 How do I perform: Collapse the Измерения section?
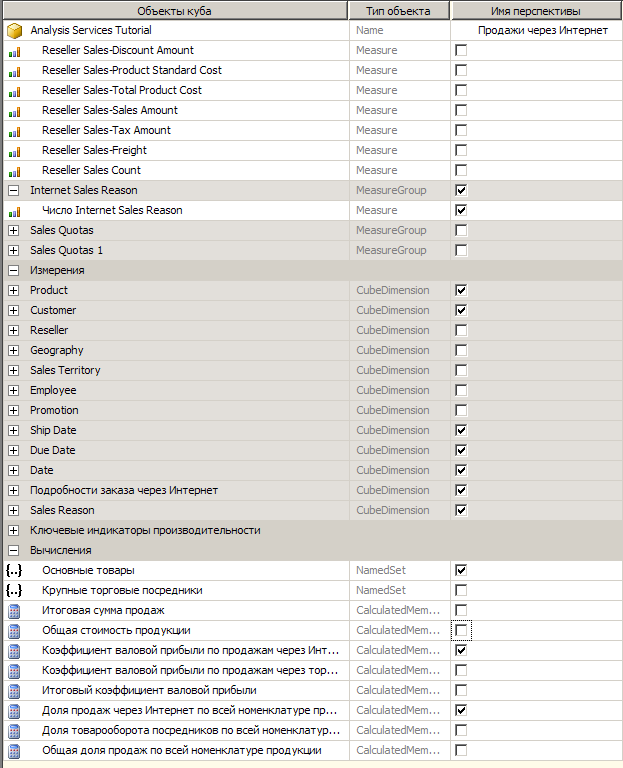[14, 270]
